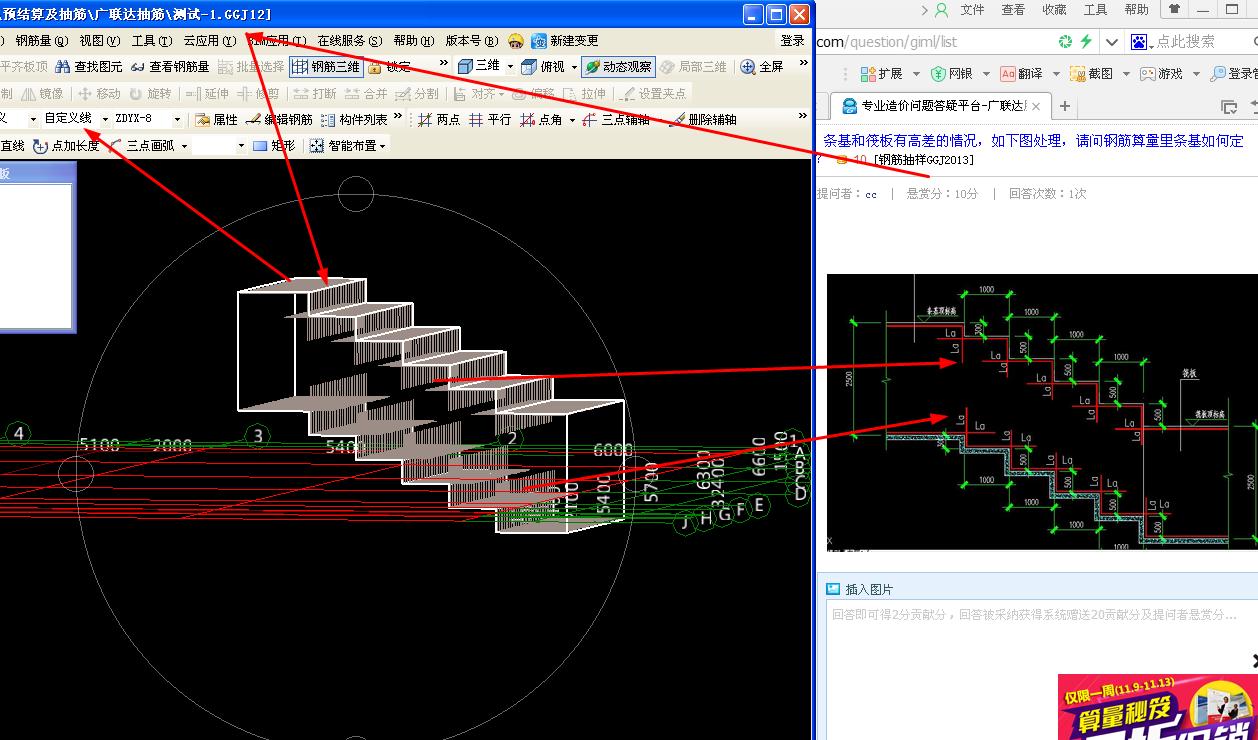This screenshot has height=740, width=1258.
Task: Expand the 俯视 view direction dropdown
Action: (x=574, y=67)
